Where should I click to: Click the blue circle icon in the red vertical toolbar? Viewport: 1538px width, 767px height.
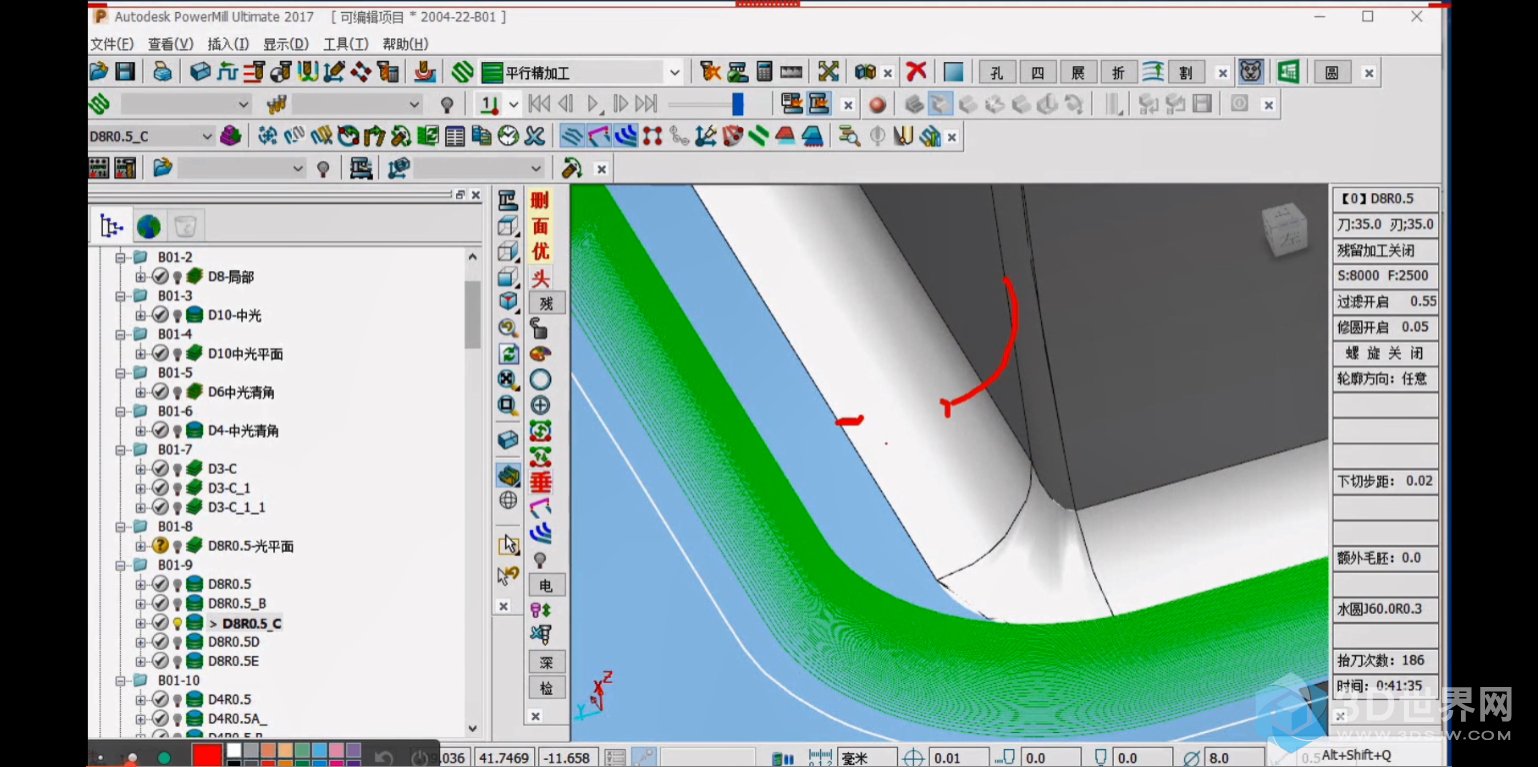(540, 380)
